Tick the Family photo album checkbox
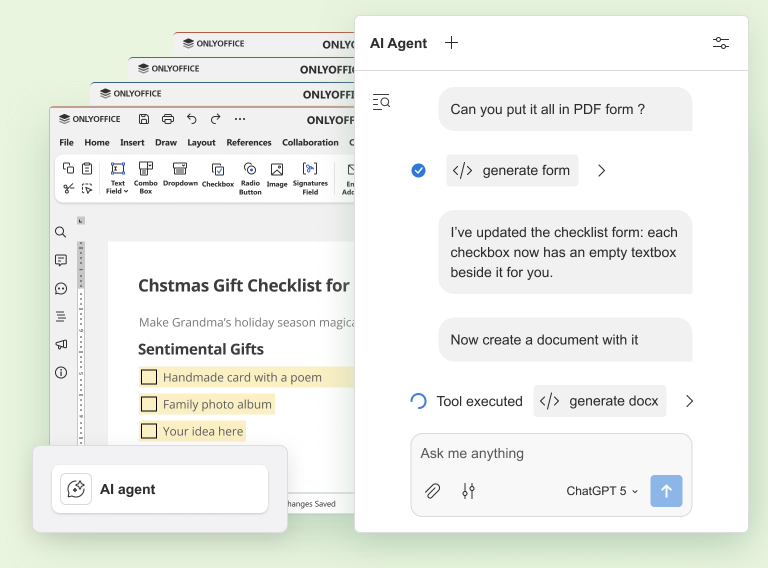The image size is (768, 568). pyautogui.click(x=149, y=404)
